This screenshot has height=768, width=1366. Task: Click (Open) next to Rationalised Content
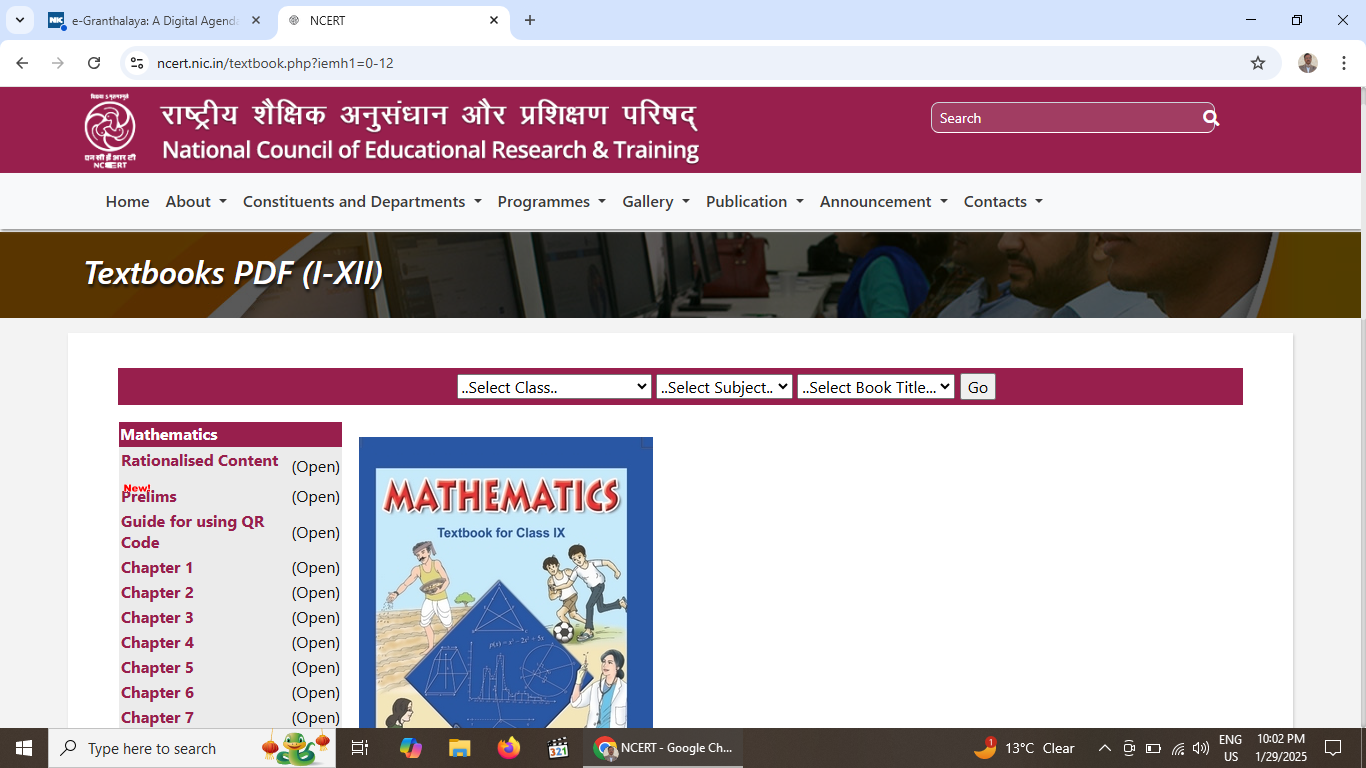tap(316, 466)
